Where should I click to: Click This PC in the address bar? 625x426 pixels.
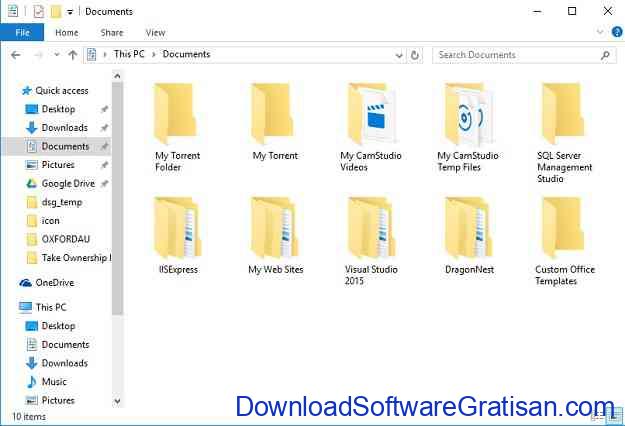coord(129,54)
